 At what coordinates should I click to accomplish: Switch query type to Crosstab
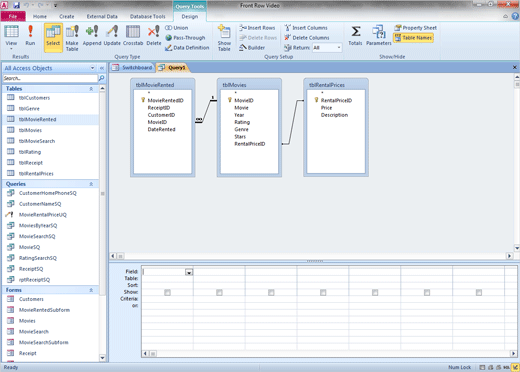click(x=133, y=36)
